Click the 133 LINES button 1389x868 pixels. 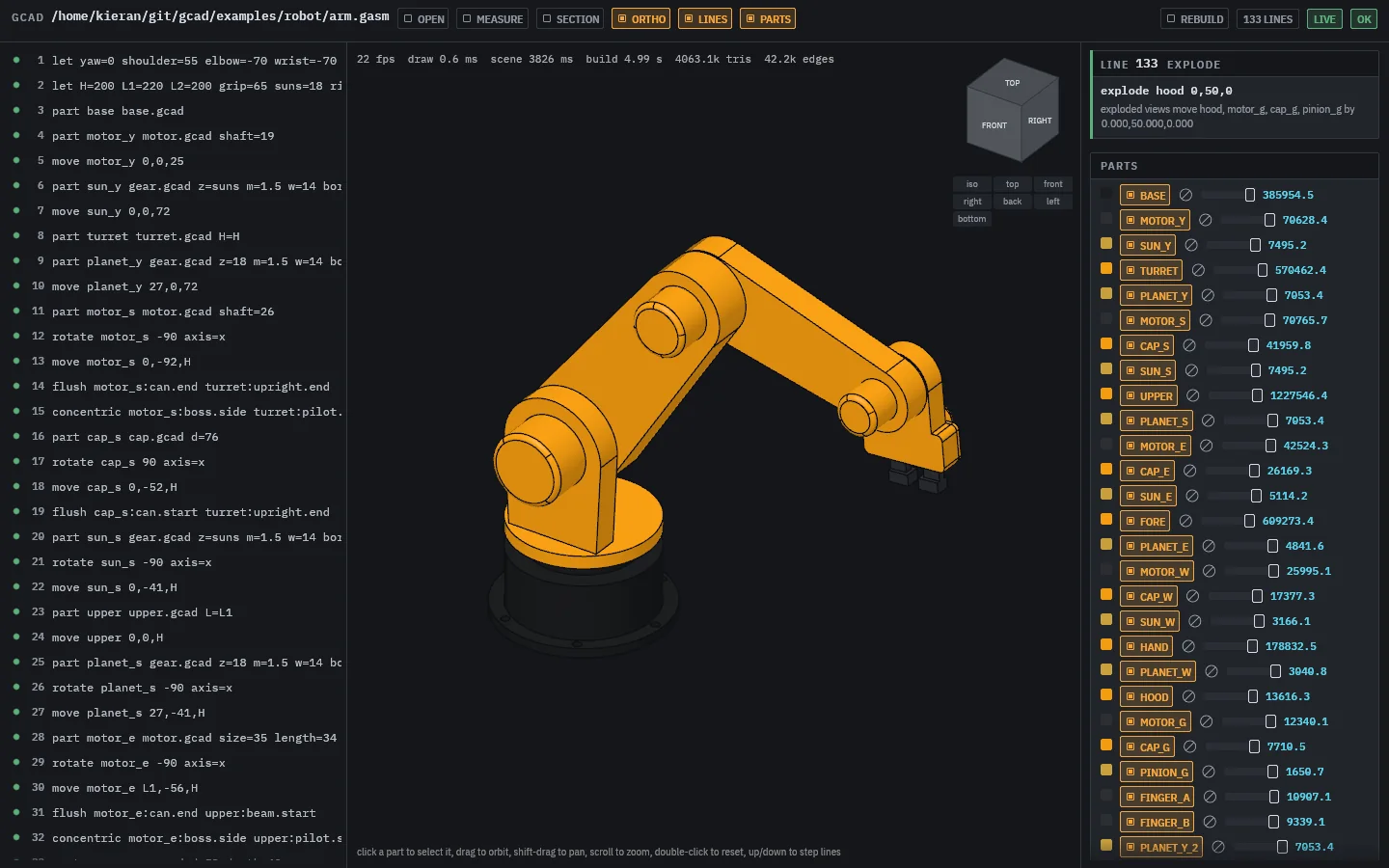pos(1267,19)
